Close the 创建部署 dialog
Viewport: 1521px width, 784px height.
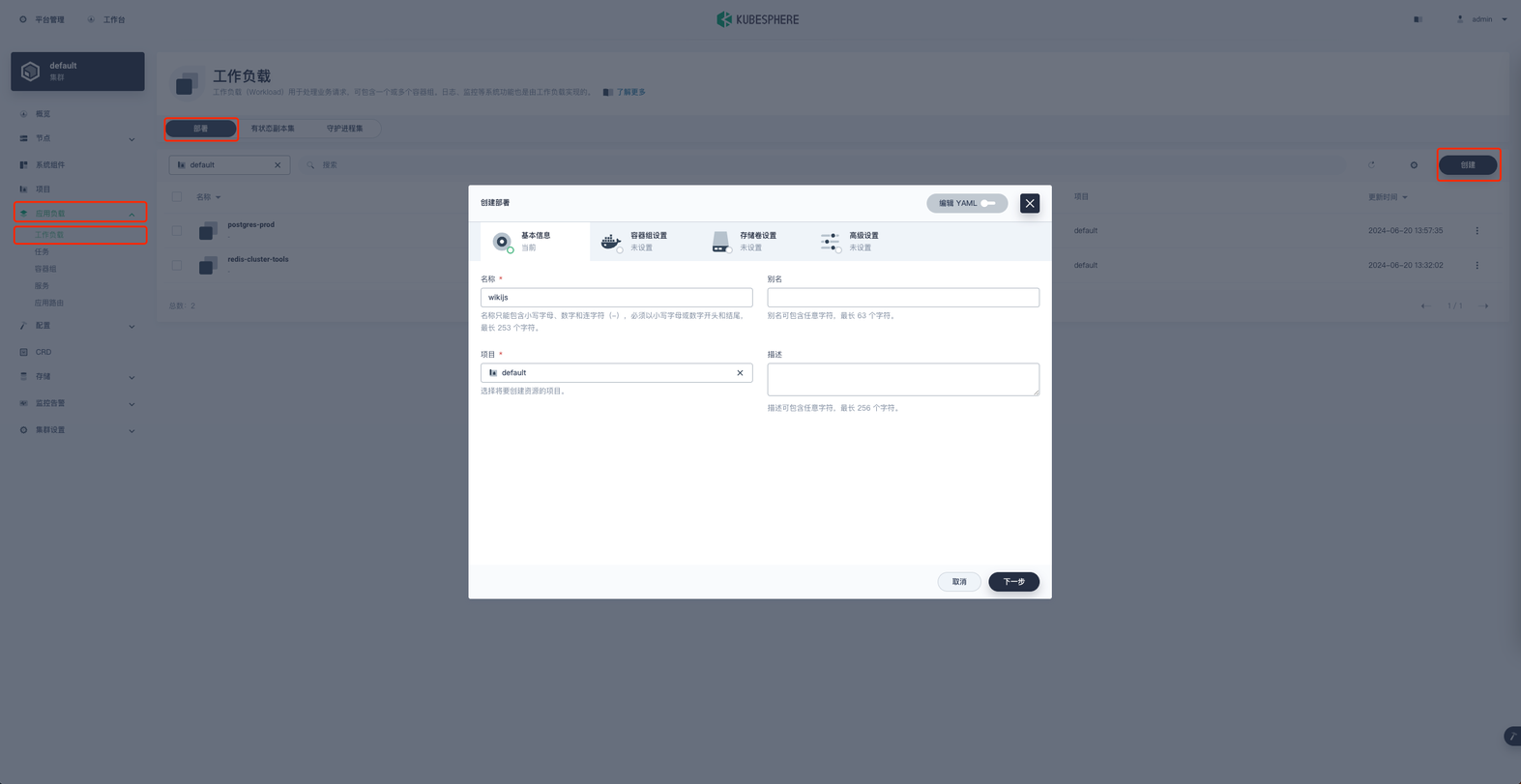coord(1030,203)
